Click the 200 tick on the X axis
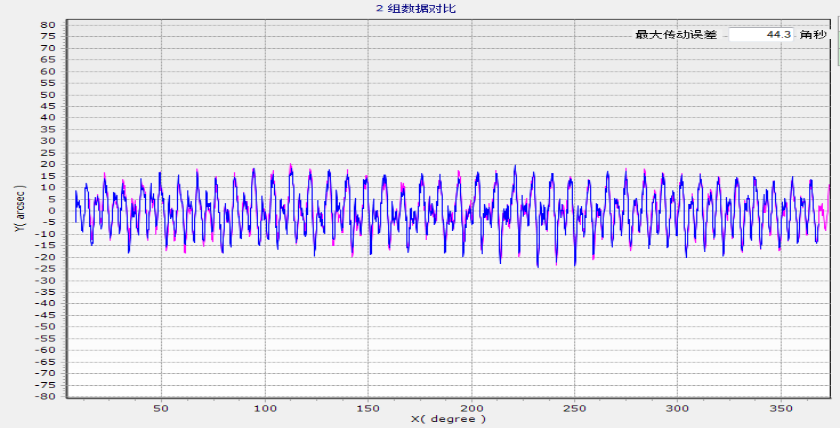Image resolution: width=840 pixels, height=428 pixels. tap(472, 407)
